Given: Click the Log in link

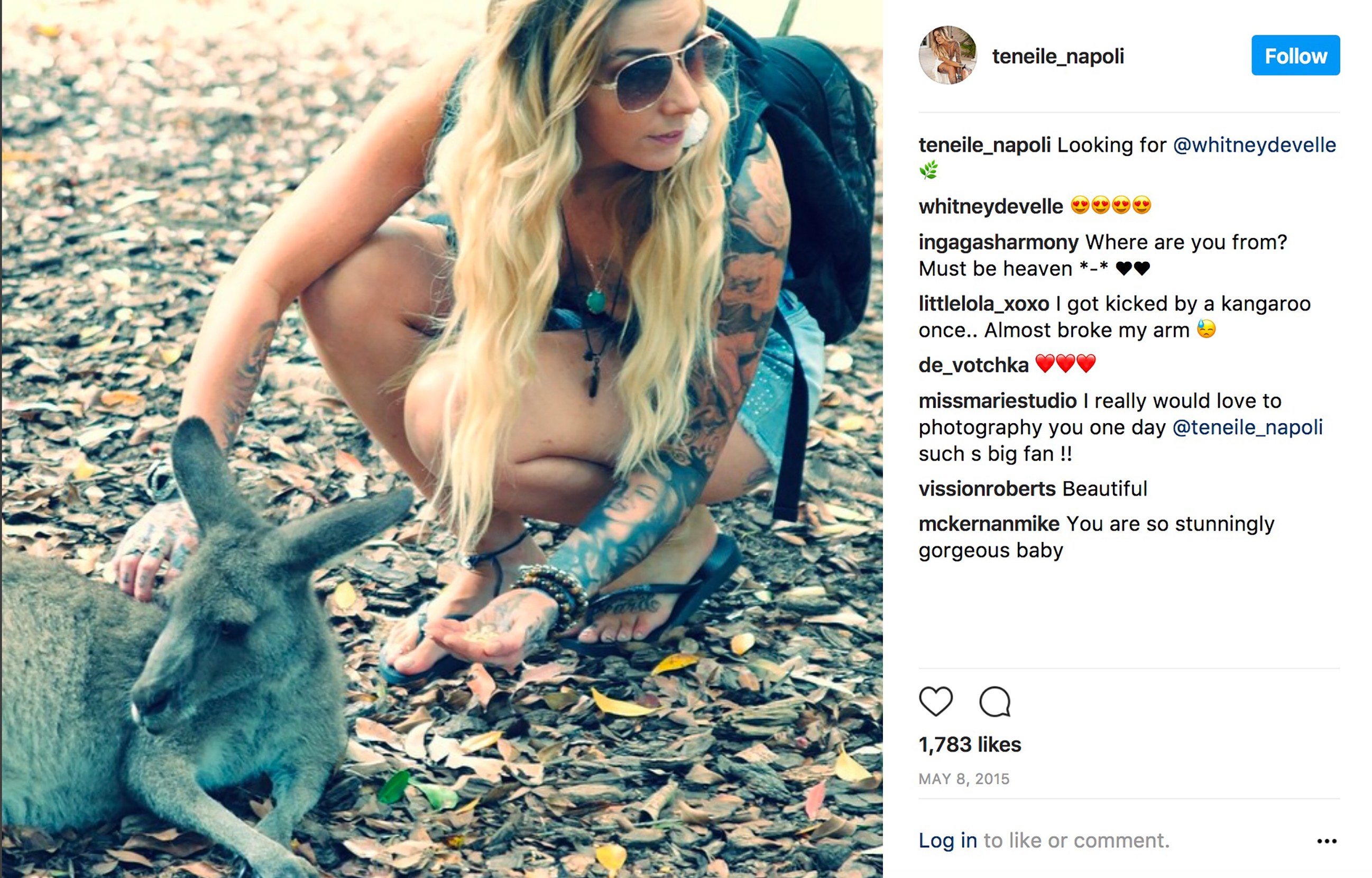Looking at the screenshot, I should tap(947, 840).
